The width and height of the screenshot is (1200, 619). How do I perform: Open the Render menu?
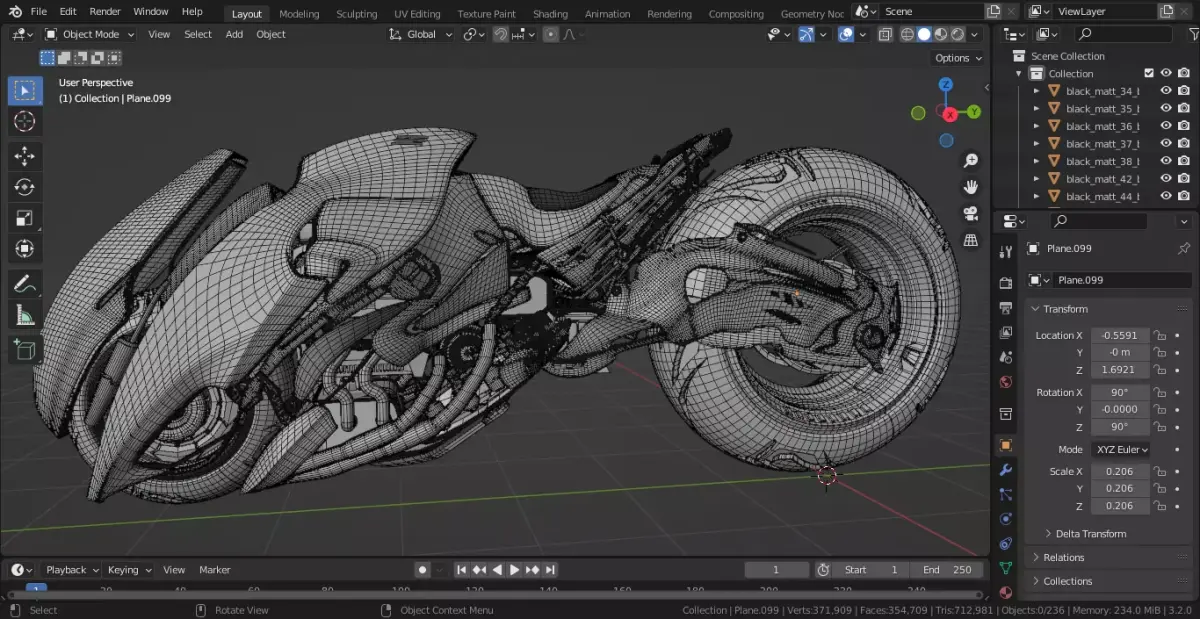105,12
